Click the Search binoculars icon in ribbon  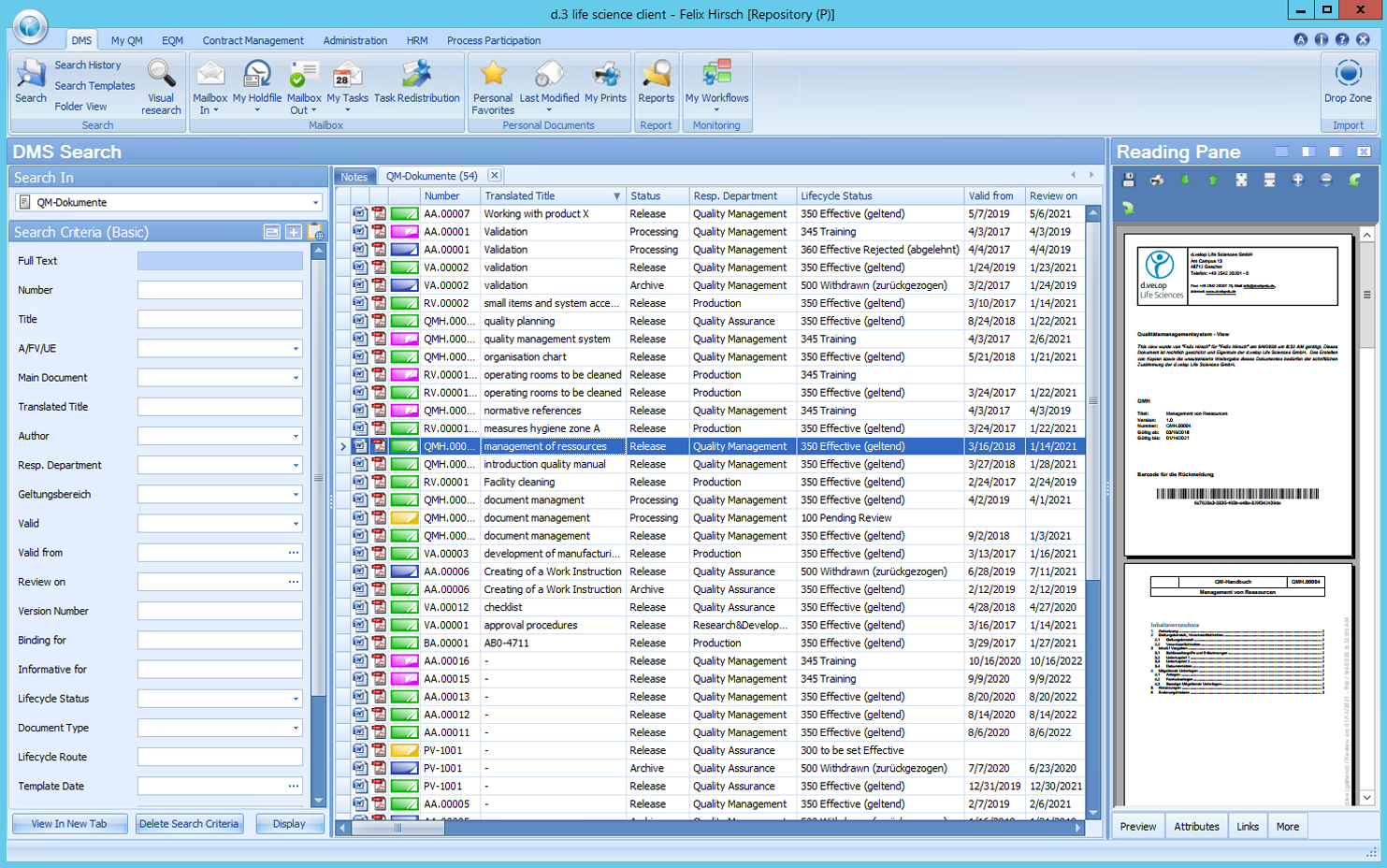[x=31, y=75]
